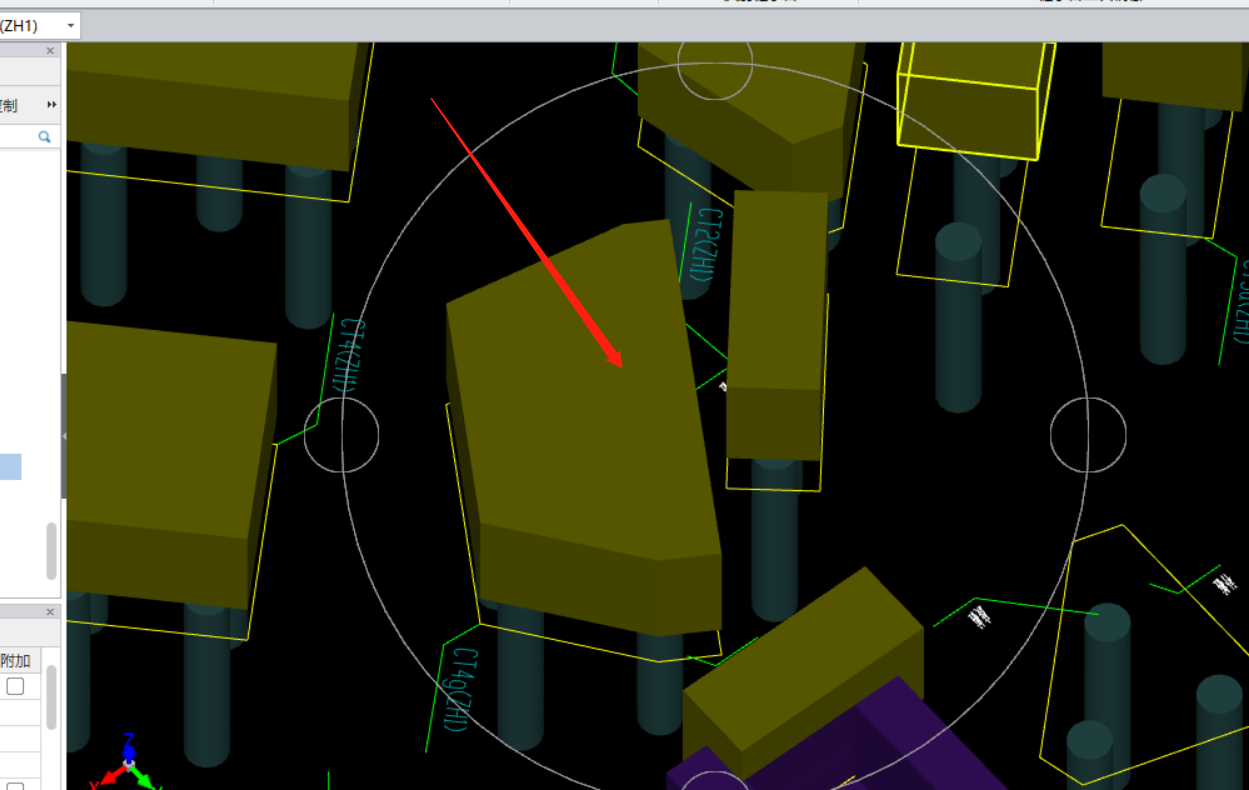Click the left orbit handle circle
The height and width of the screenshot is (790, 1249).
point(341,434)
